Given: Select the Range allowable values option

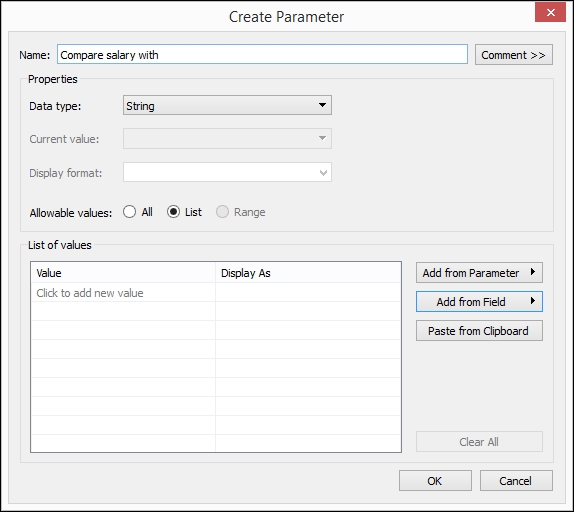Looking at the screenshot, I should click(223, 212).
